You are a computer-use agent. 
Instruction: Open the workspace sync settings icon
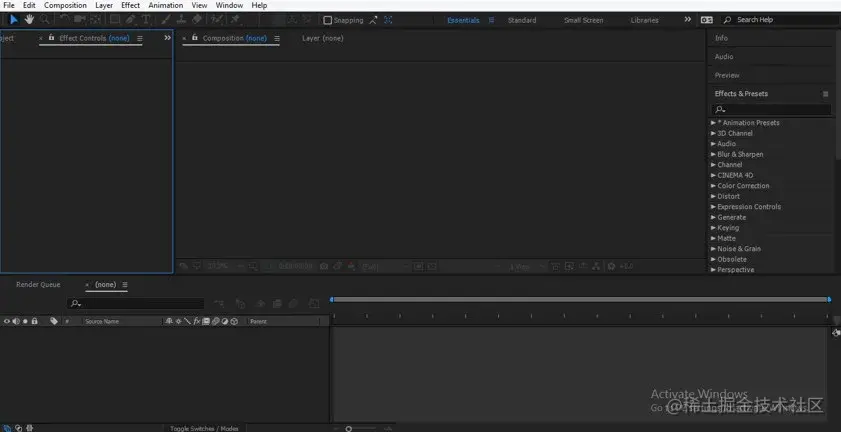pyautogui.click(x=706, y=20)
